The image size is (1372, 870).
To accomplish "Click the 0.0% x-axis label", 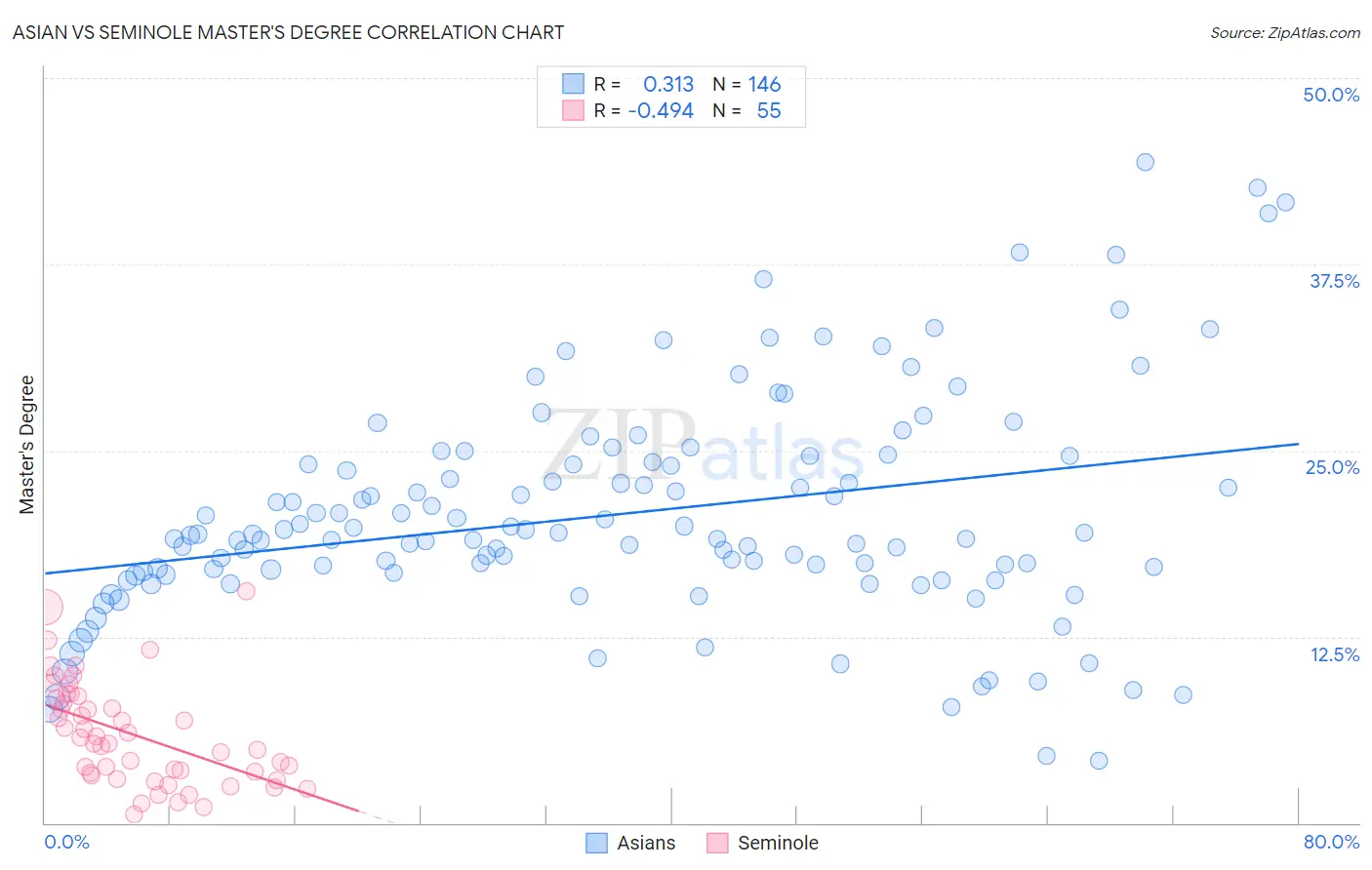I will point(66,842).
